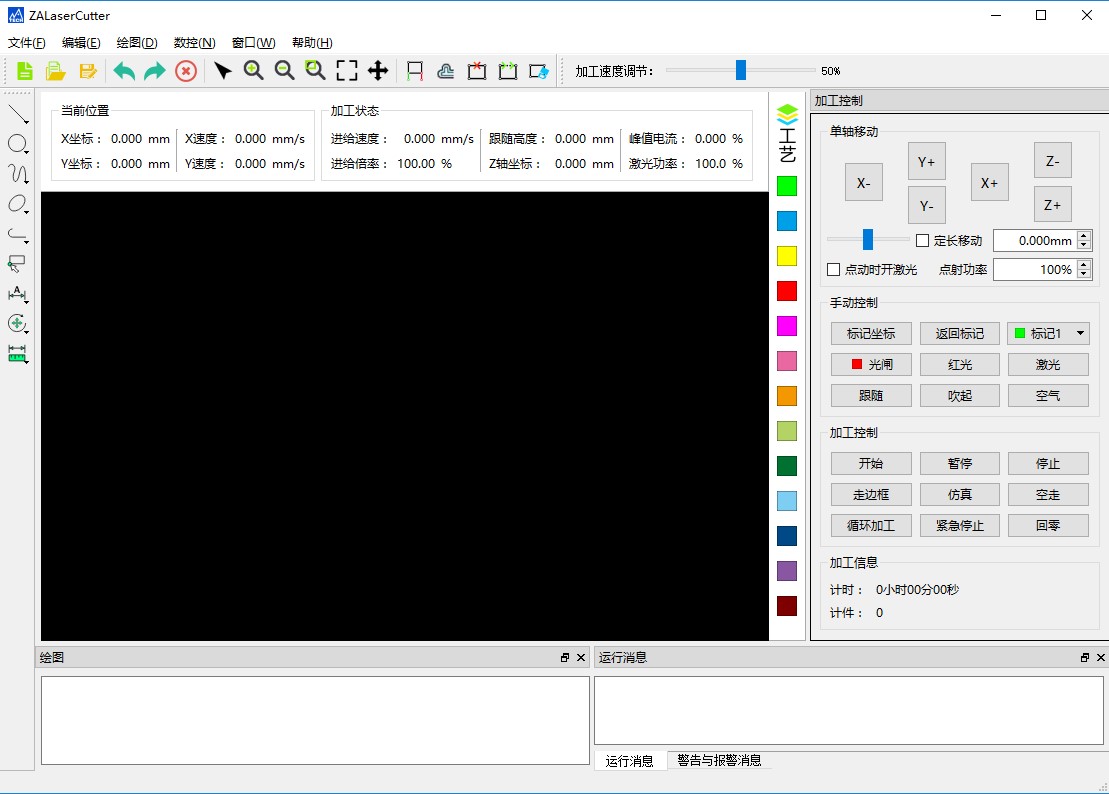Select the pan move tool
The image size is (1109, 794).
(377, 71)
